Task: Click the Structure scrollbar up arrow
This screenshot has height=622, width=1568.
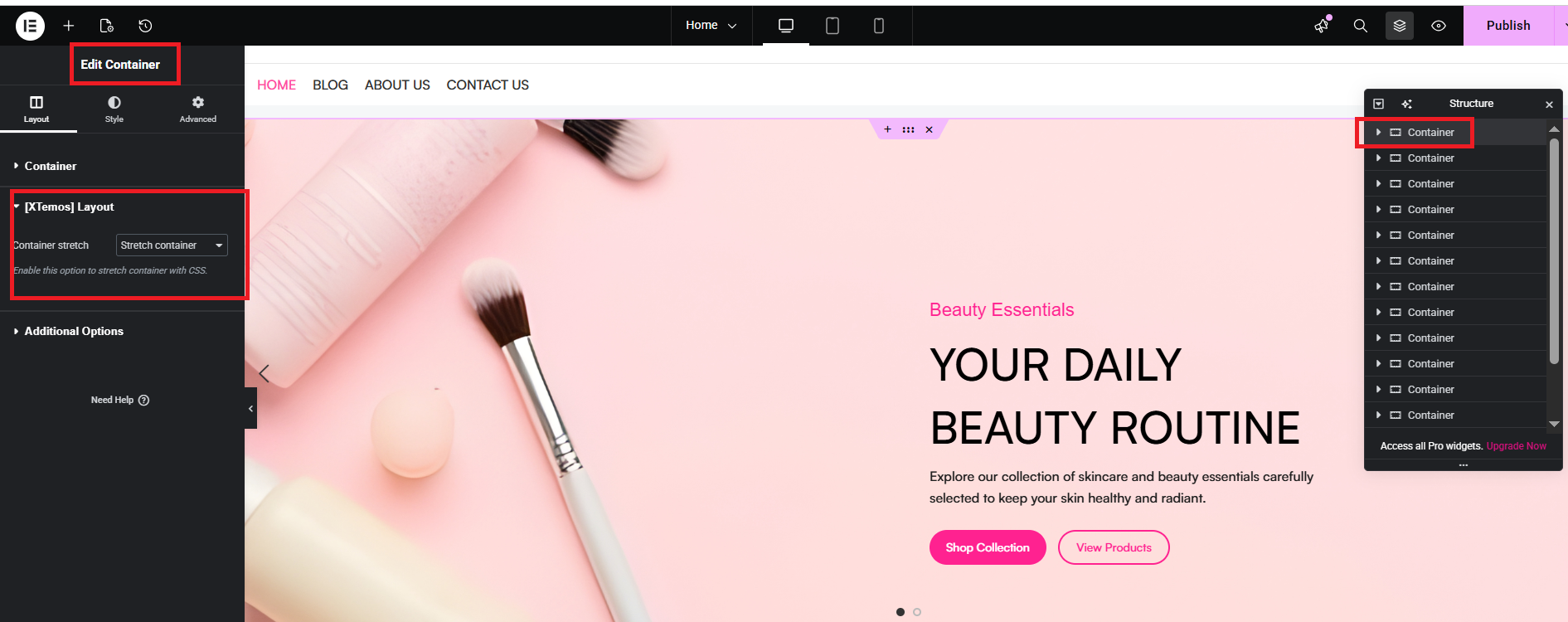Action: point(1555,129)
